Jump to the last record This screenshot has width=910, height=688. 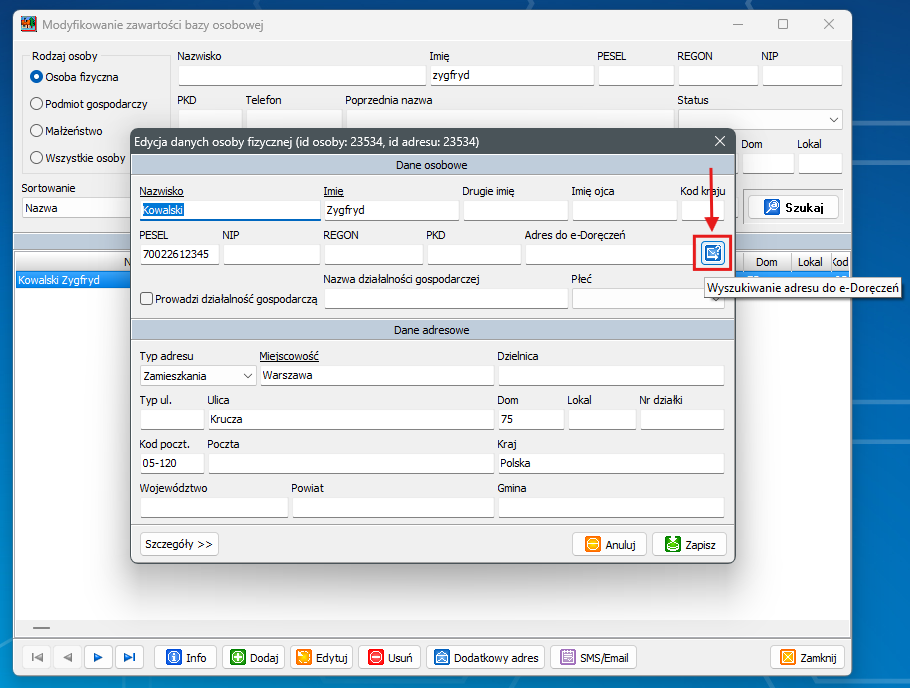click(x=129, y=657)
